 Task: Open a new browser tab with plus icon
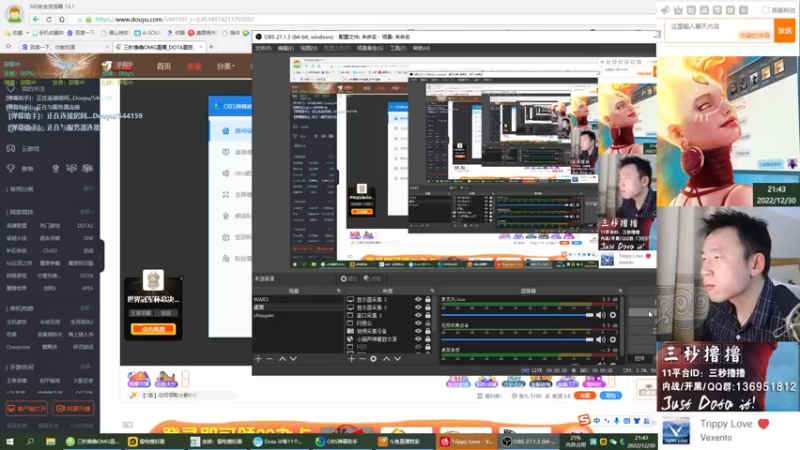click(x=211, y=47)
